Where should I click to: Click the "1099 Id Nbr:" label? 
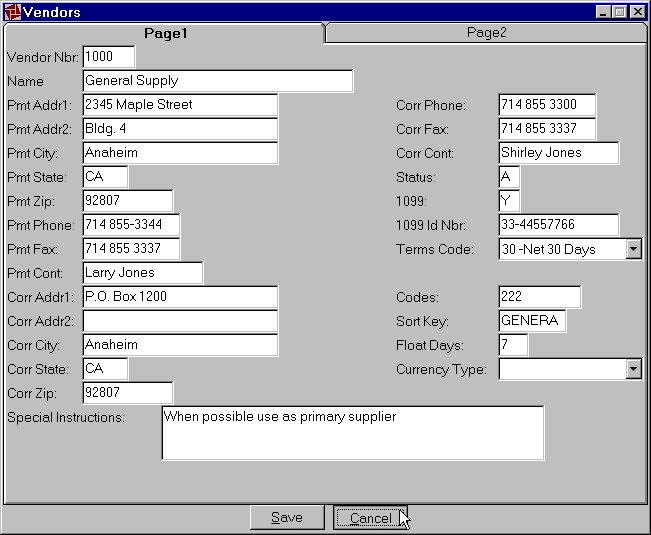431,225
